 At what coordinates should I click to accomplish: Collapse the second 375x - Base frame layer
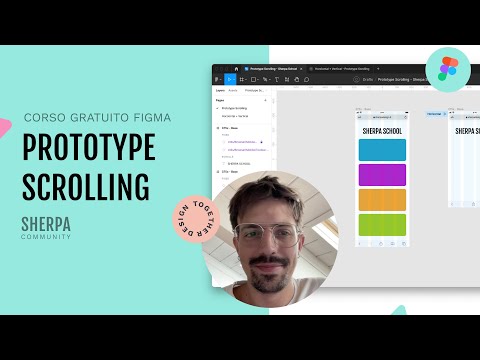pyautogui.click(x=218, y=172)
